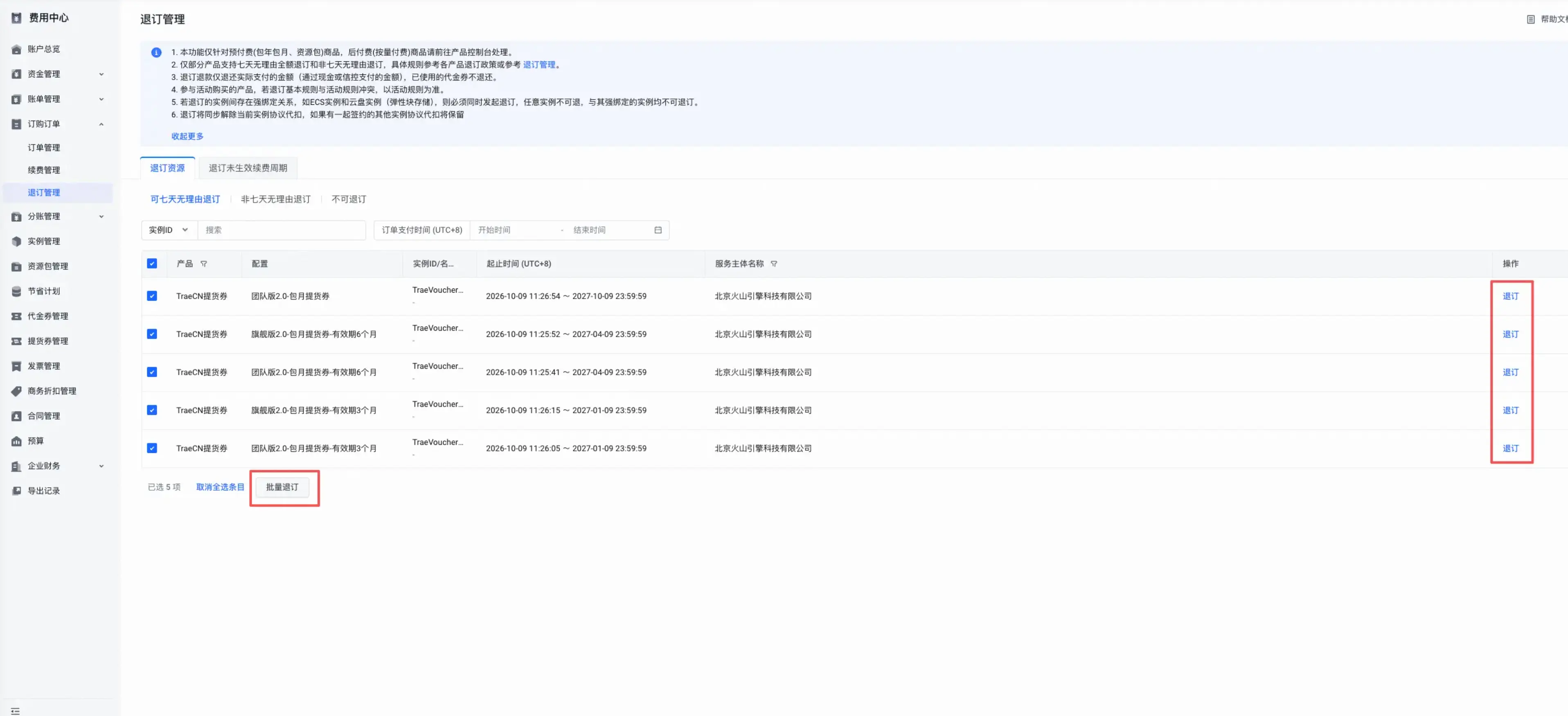Click 退订 for the 2027-10-09 expiry row

tap(1511, 297)
